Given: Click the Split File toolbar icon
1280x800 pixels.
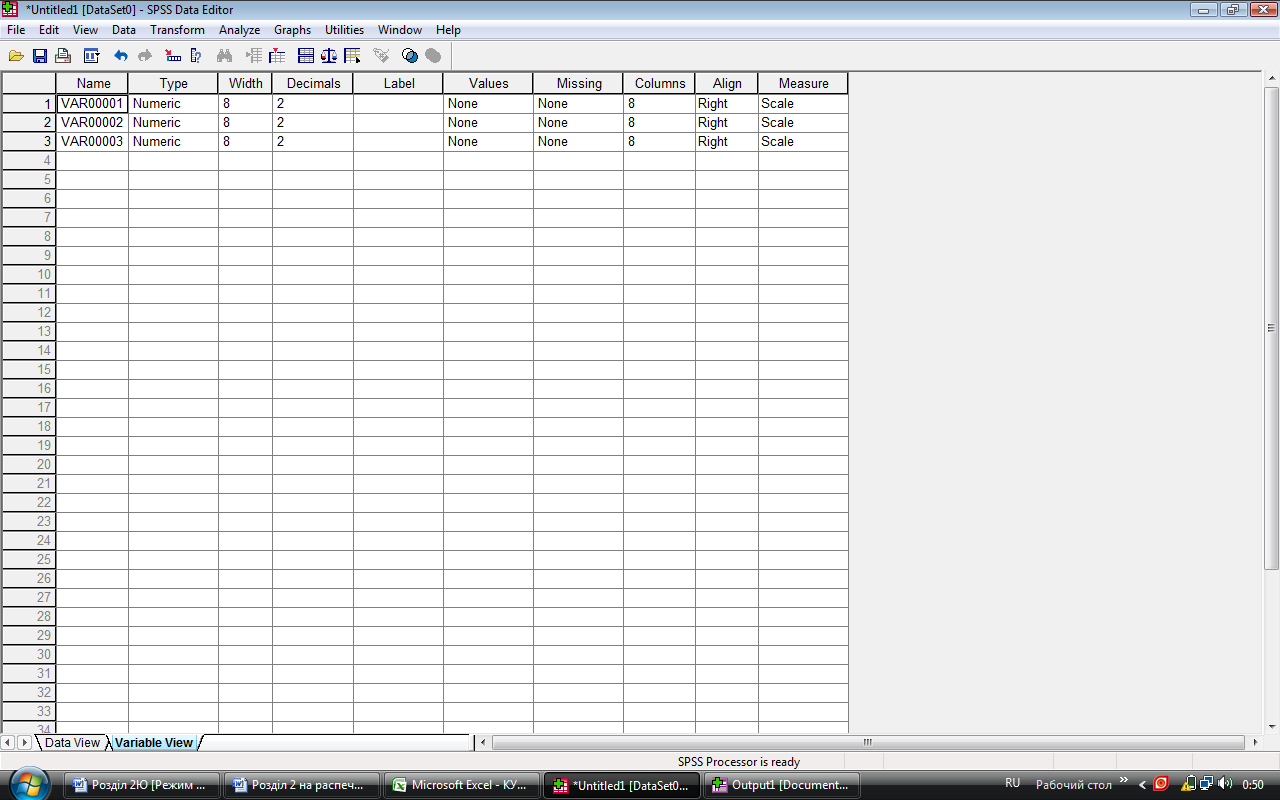Looking at the screenshot, I should (x=306, y=56).
